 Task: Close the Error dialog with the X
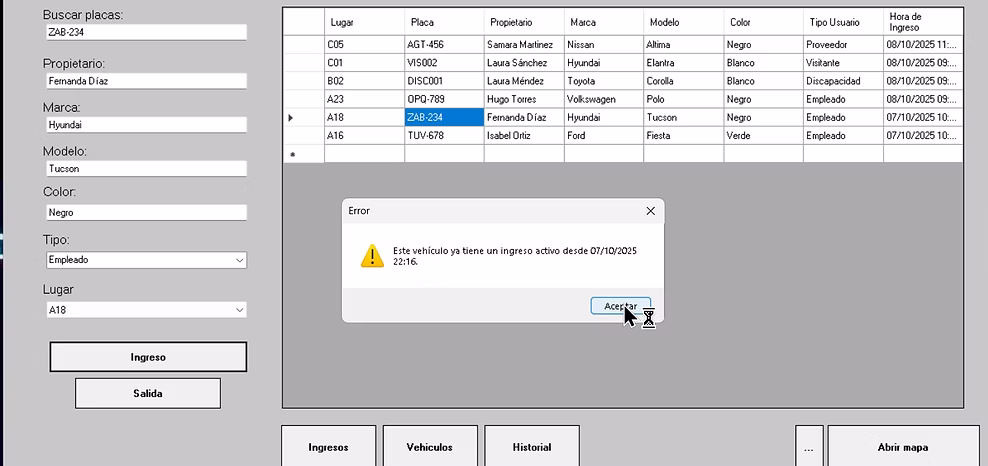click(650, 211)
